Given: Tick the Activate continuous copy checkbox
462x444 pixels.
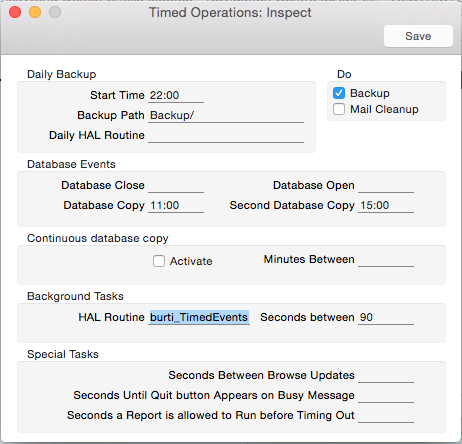Looking at the screenshot, I should (x=159, y=261).
